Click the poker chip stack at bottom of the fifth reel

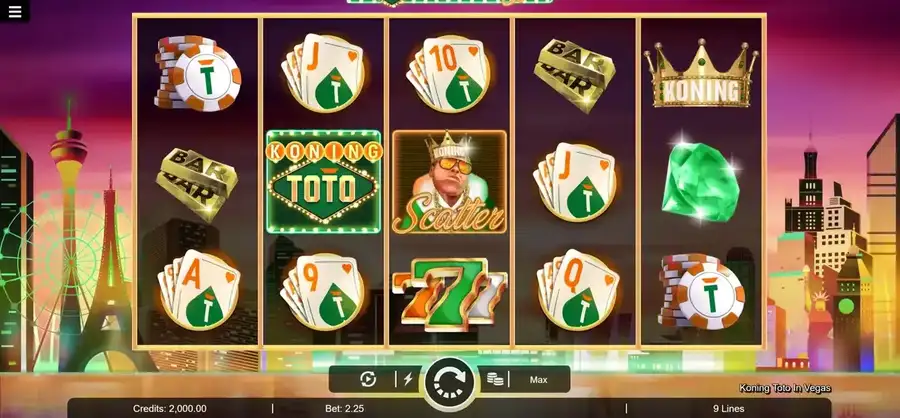700,291
